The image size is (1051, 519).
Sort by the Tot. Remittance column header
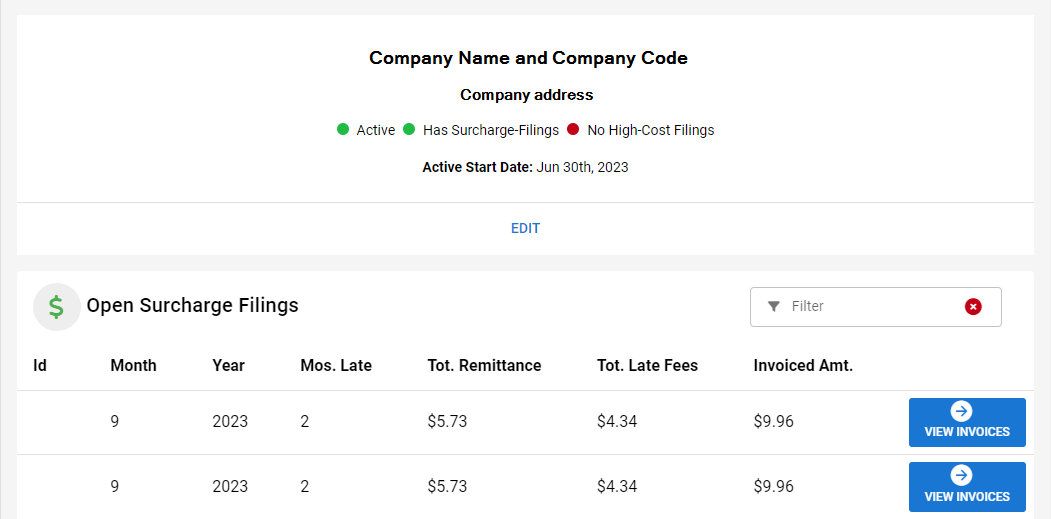484,365
